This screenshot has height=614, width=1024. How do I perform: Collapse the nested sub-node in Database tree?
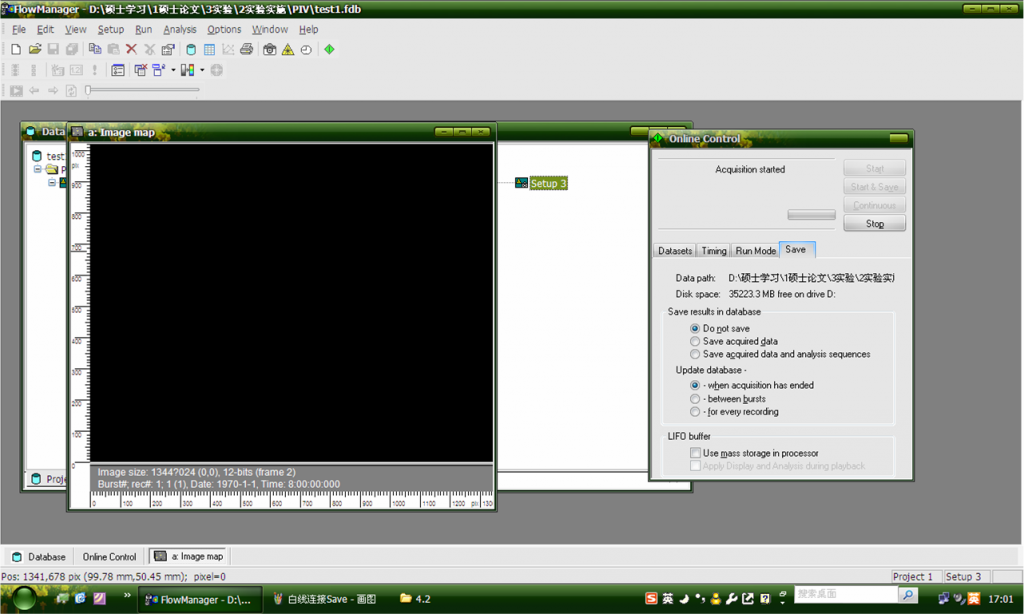click(x=52, y=183)
